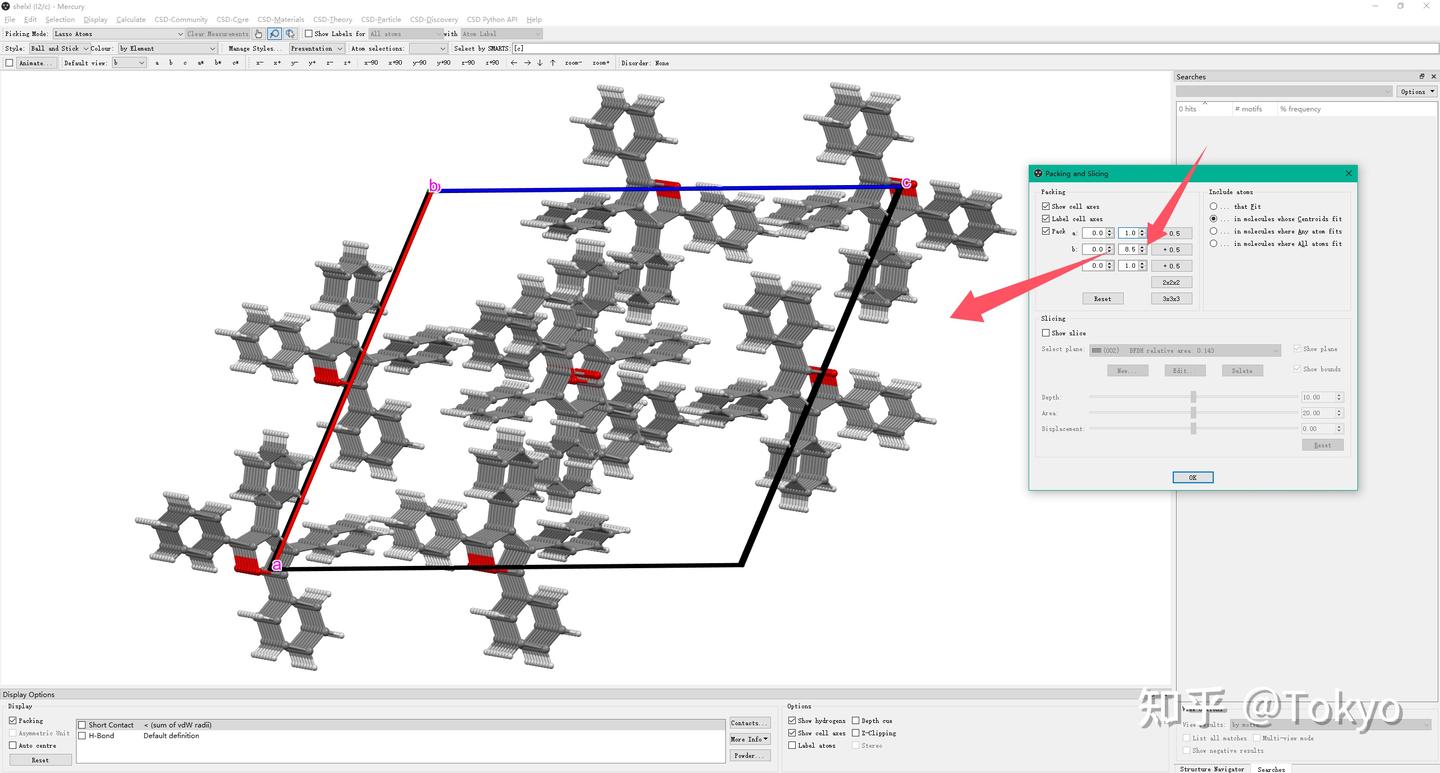Click the Select by SMARTS input field
The height and width of the screenshot is (773, 1440).
[975, 48]
